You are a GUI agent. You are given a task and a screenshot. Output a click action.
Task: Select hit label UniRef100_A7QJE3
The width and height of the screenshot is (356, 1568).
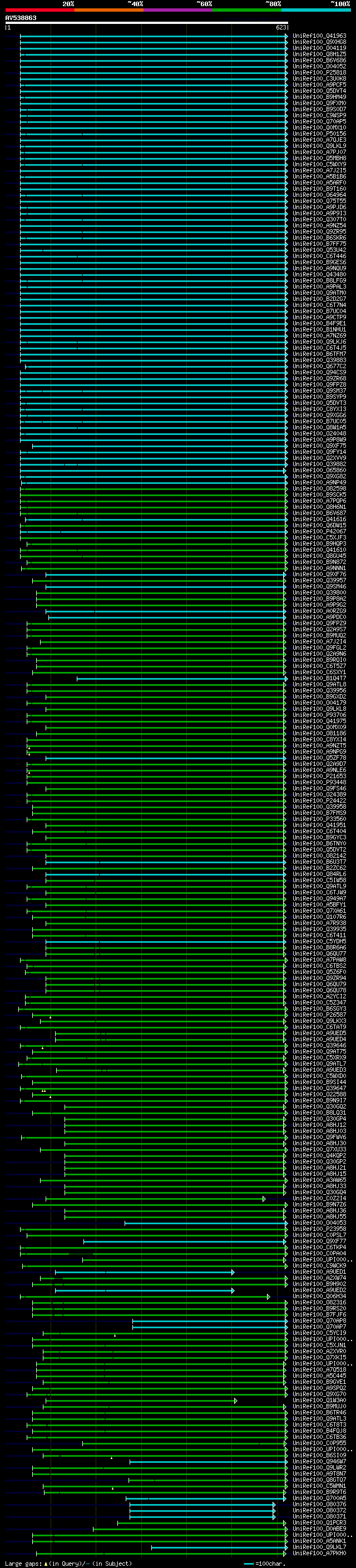[x=319, y=140]
